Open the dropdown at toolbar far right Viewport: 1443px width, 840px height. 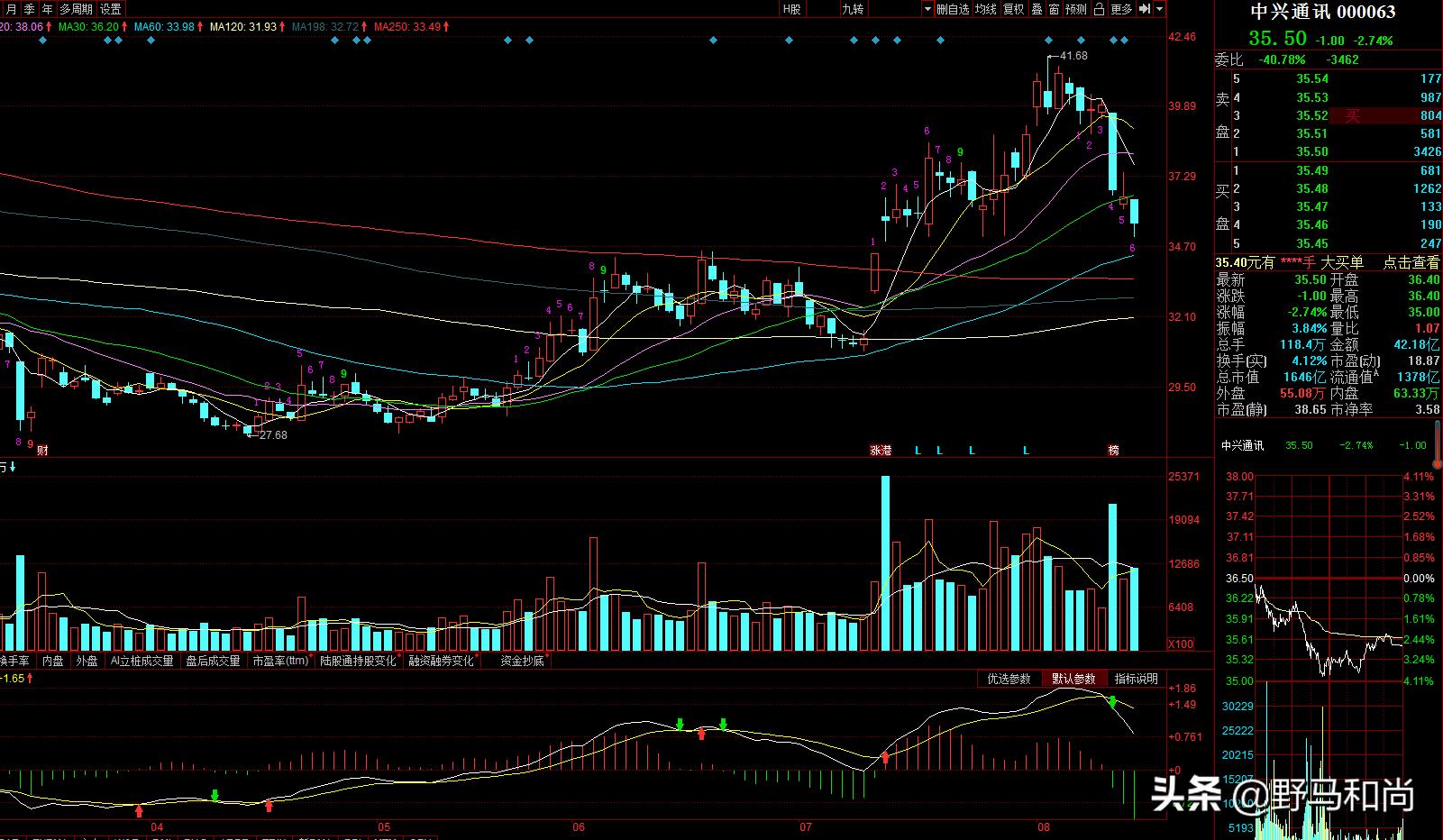(x=1160, y=9)
